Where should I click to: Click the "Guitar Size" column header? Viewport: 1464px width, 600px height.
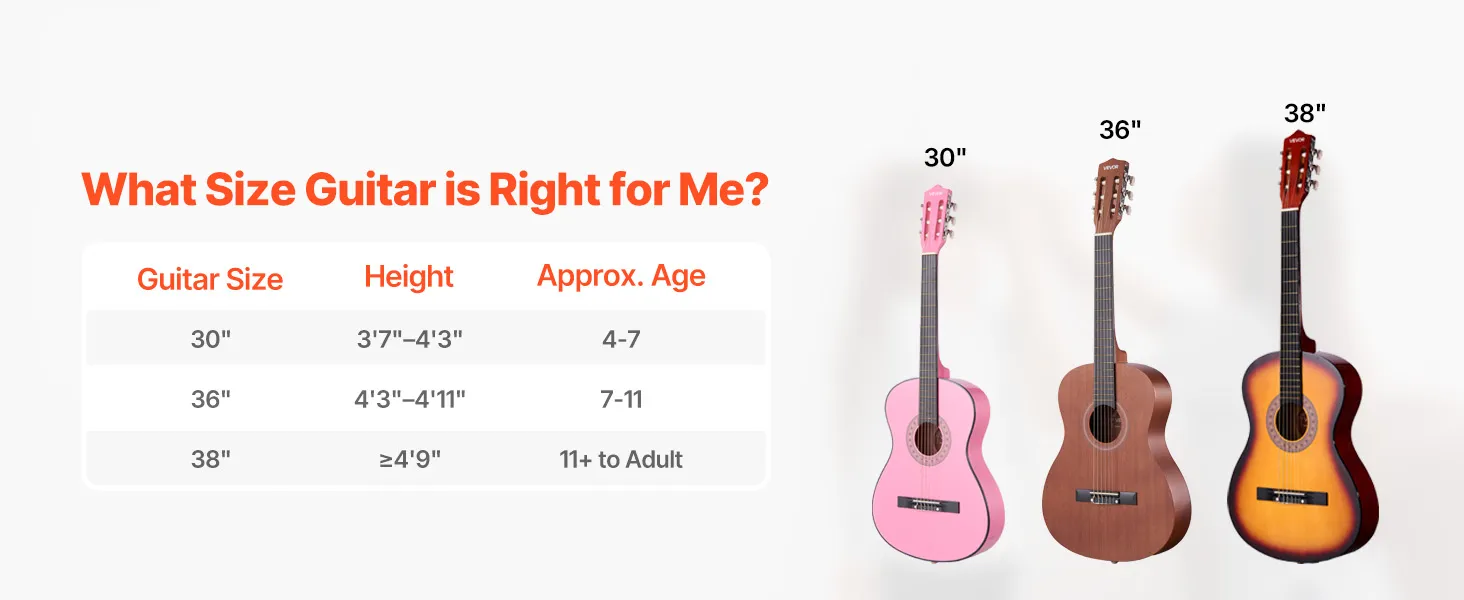(210, 279)
